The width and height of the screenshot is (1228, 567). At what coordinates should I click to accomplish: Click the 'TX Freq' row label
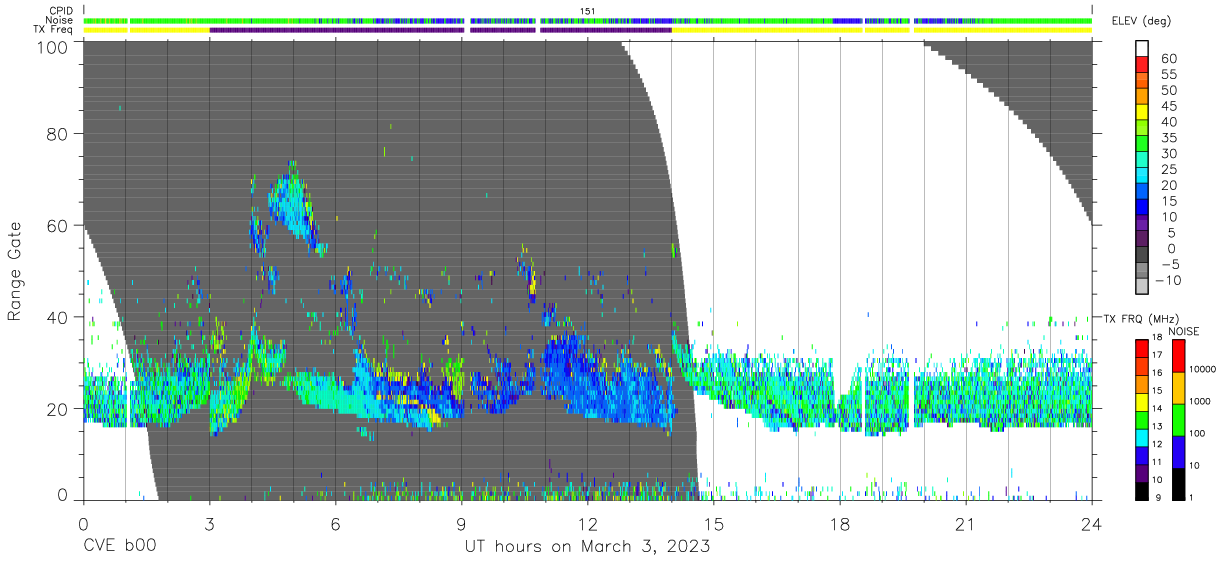(55, 30)
